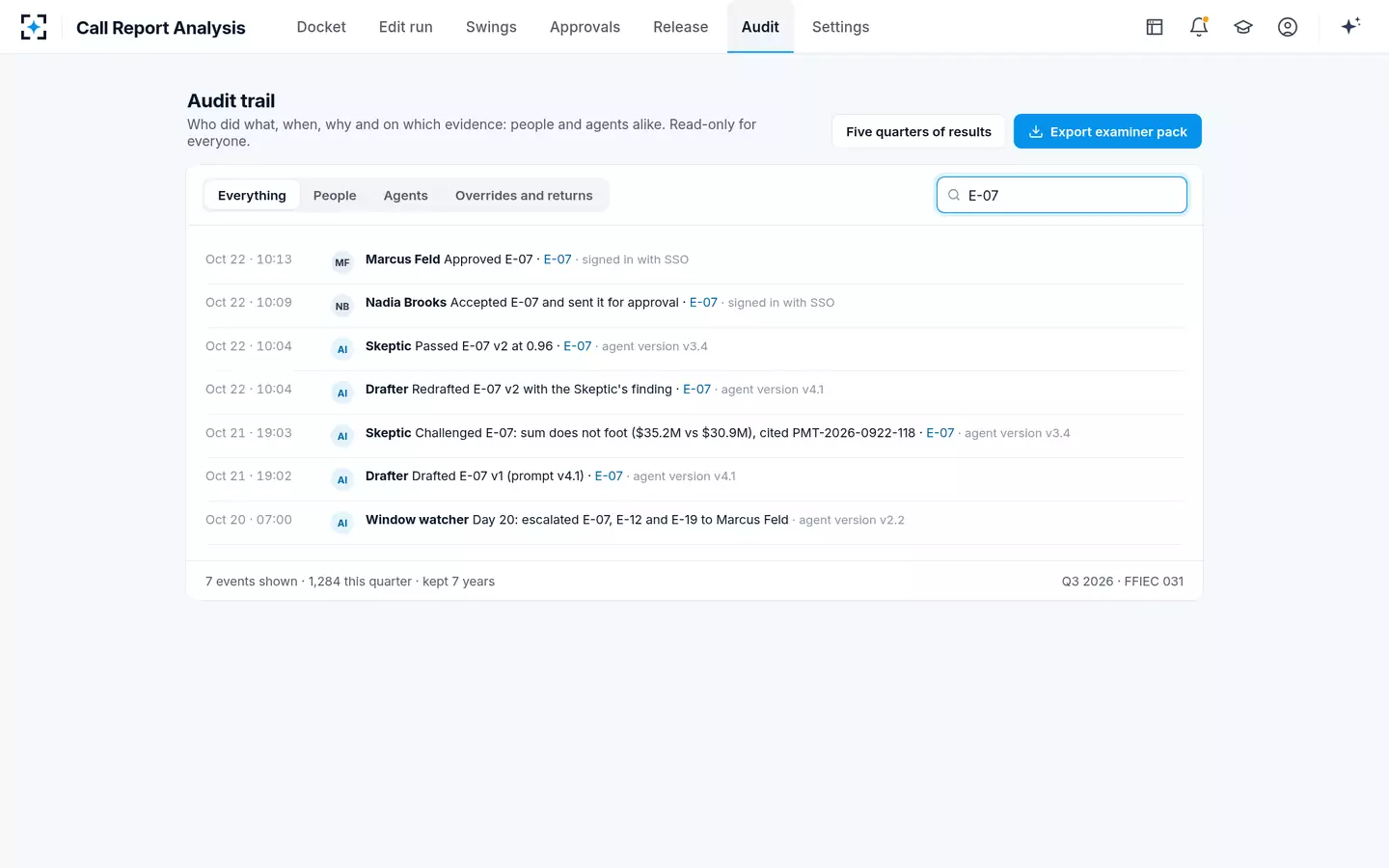This screenshot has width=1389, height=868.
Task: Click the AI badge on Skeptic Challenged row
Action: pos(342,436)
